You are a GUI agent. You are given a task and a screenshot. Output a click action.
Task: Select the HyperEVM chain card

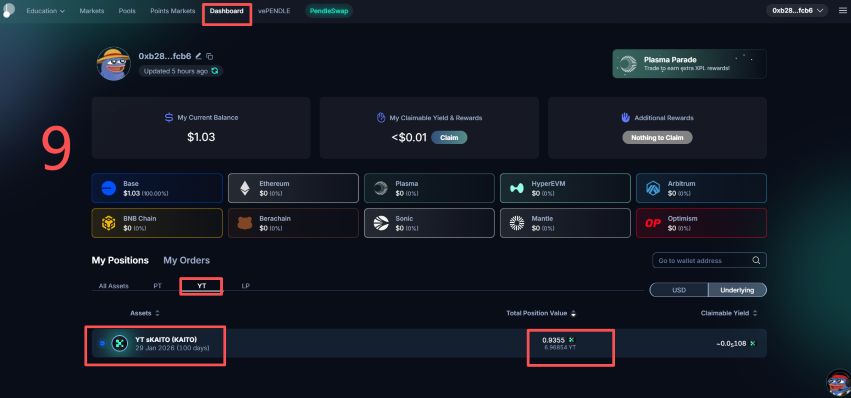[565, 188]
